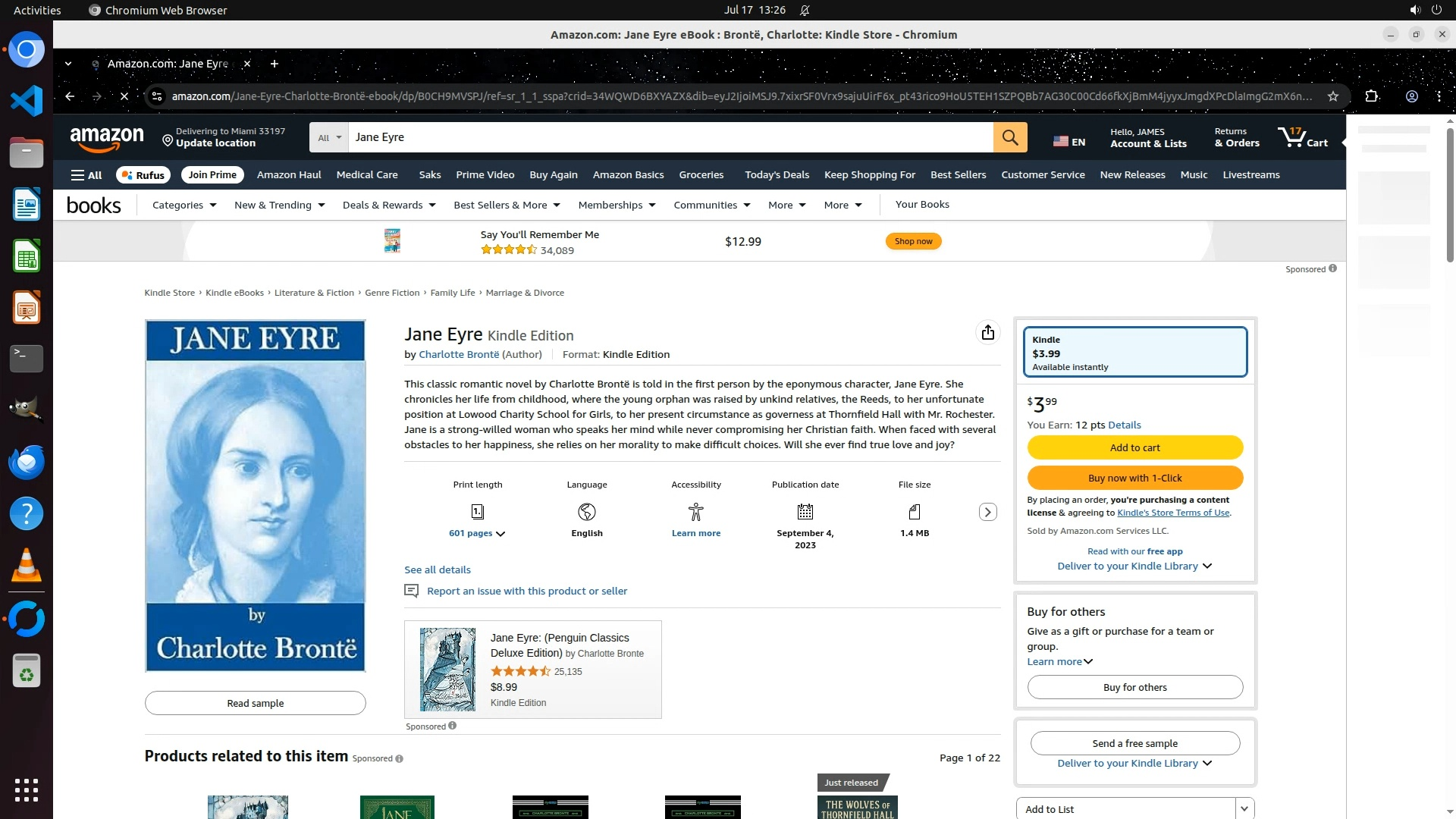Open the All hamburger menu
The image size is (1456, 819).
click(x=86, y=175)
